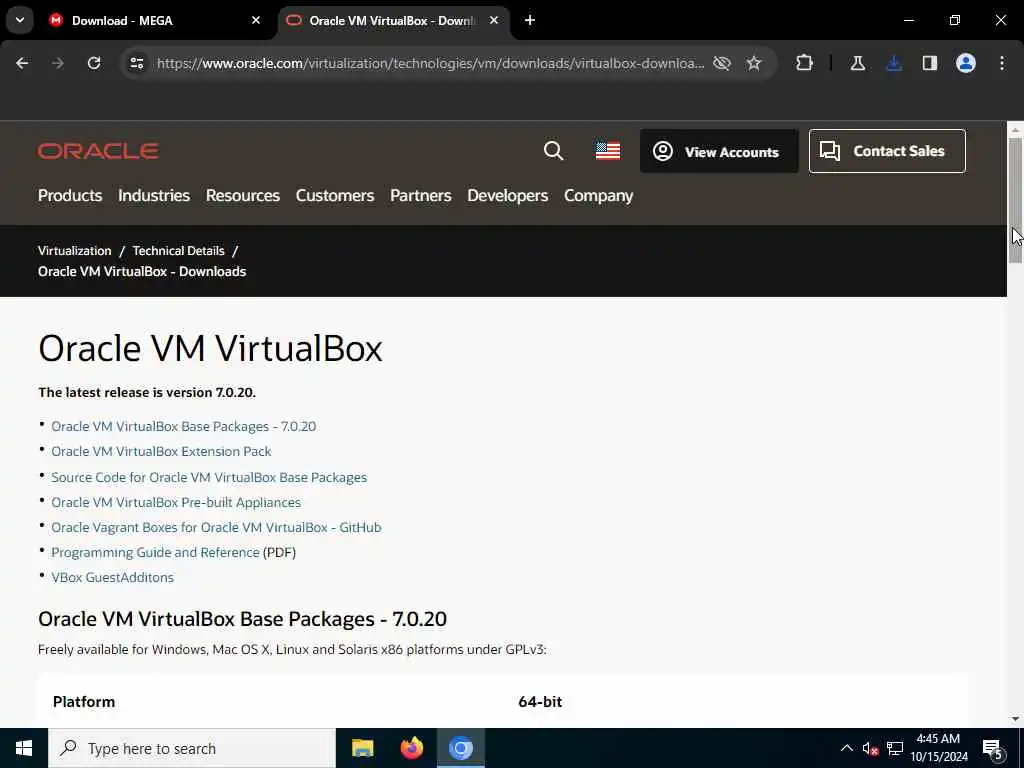Go to Technical Details breadcrumb

[x=178, y=251]
